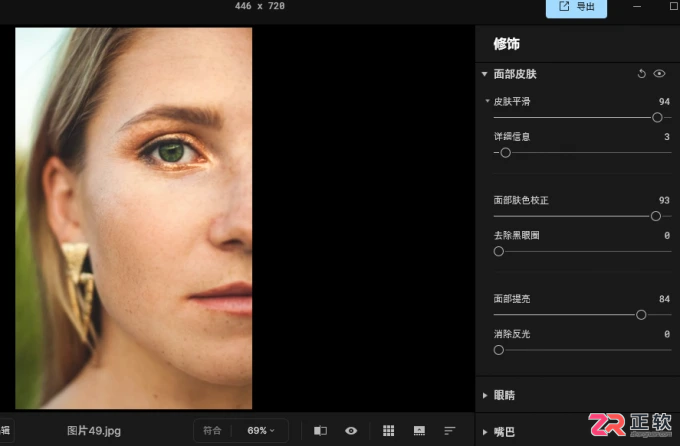The width and height of the screenshot is (680, 446).
Task: Click the 去除黑眼圈 slider handle
Action: tap(499, 251)
